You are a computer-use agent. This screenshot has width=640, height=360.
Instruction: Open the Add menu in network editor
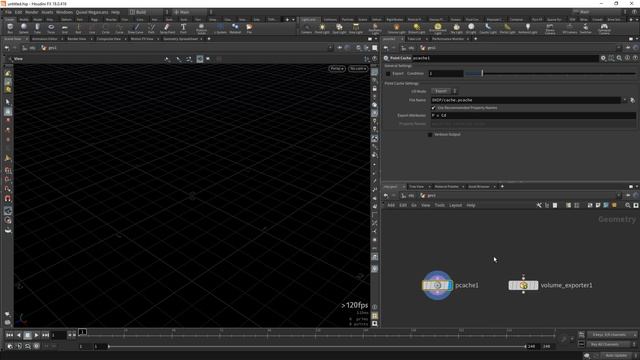pyautogui.click(x=391, y=205)
